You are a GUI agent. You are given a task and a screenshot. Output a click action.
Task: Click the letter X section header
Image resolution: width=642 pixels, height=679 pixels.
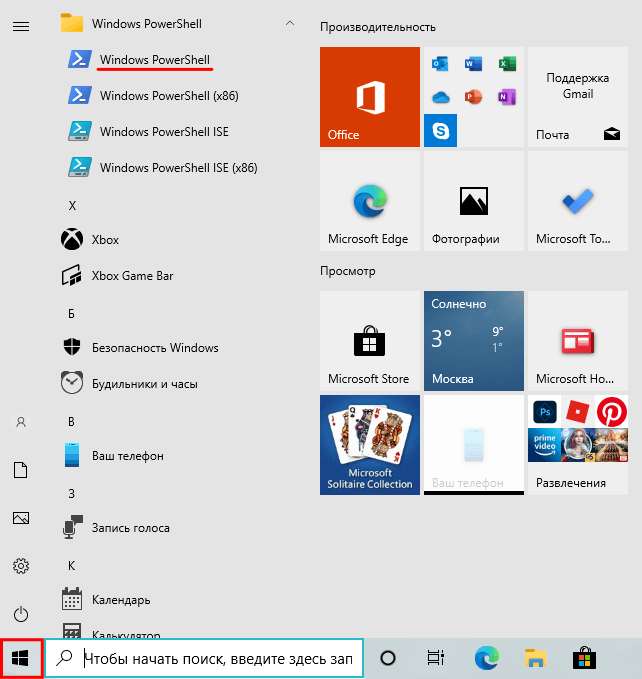[72, 205]
